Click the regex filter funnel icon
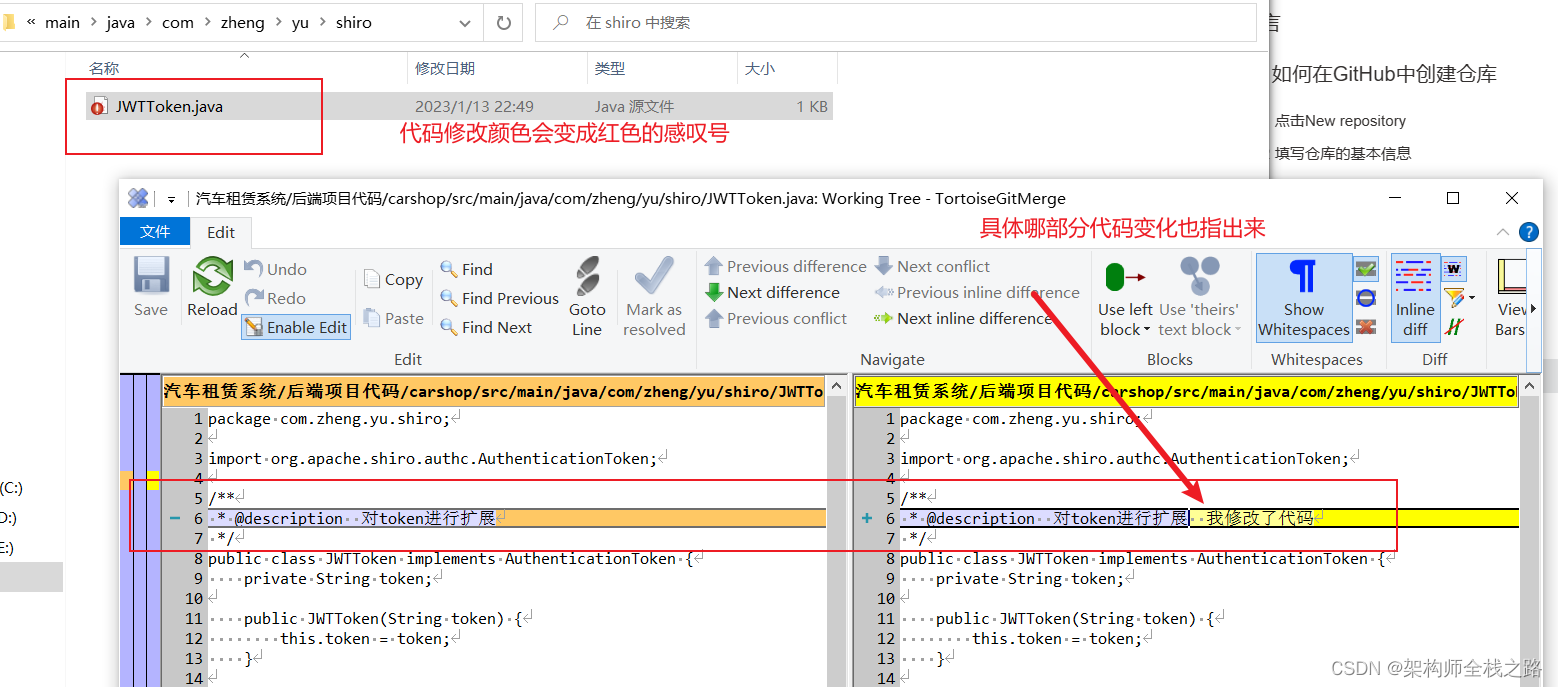 (1454, 298)
